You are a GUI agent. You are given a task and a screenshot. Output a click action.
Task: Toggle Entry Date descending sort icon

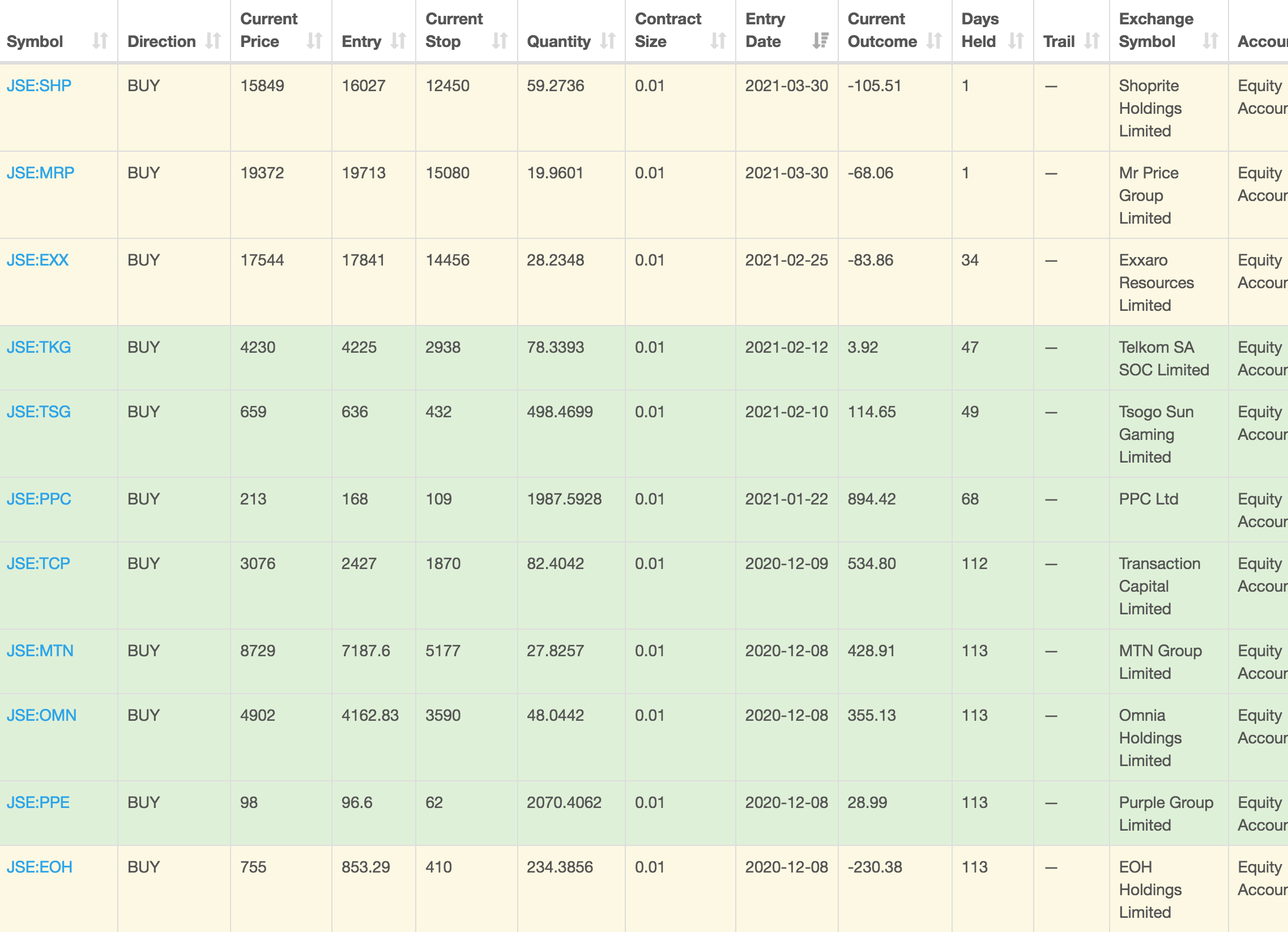coord(821,41)
